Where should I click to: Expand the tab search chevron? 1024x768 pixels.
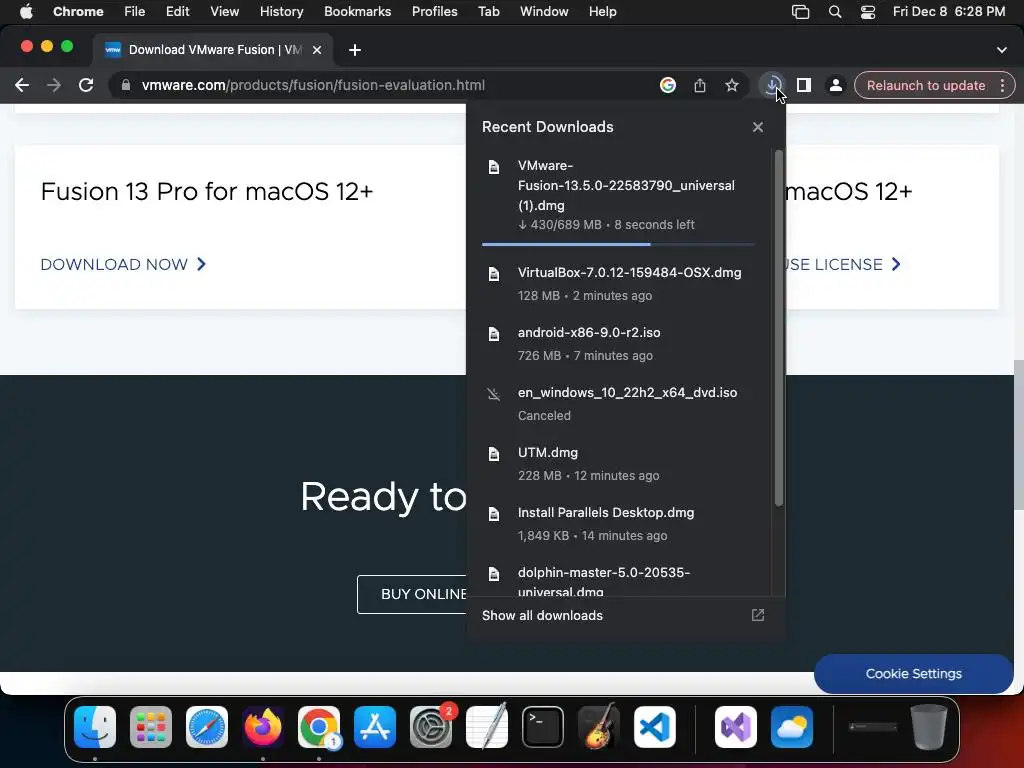(1002, 50)
